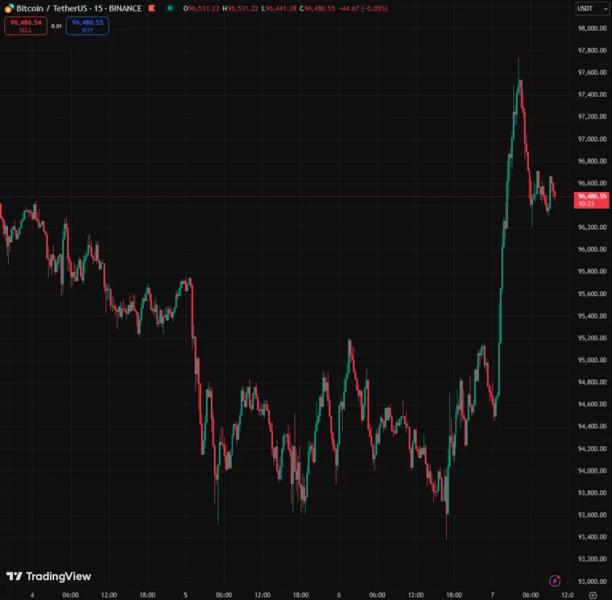Click the red flag icon beside BINANCE
This screenshot has width=612, height=600.
(x=150, y=8)
